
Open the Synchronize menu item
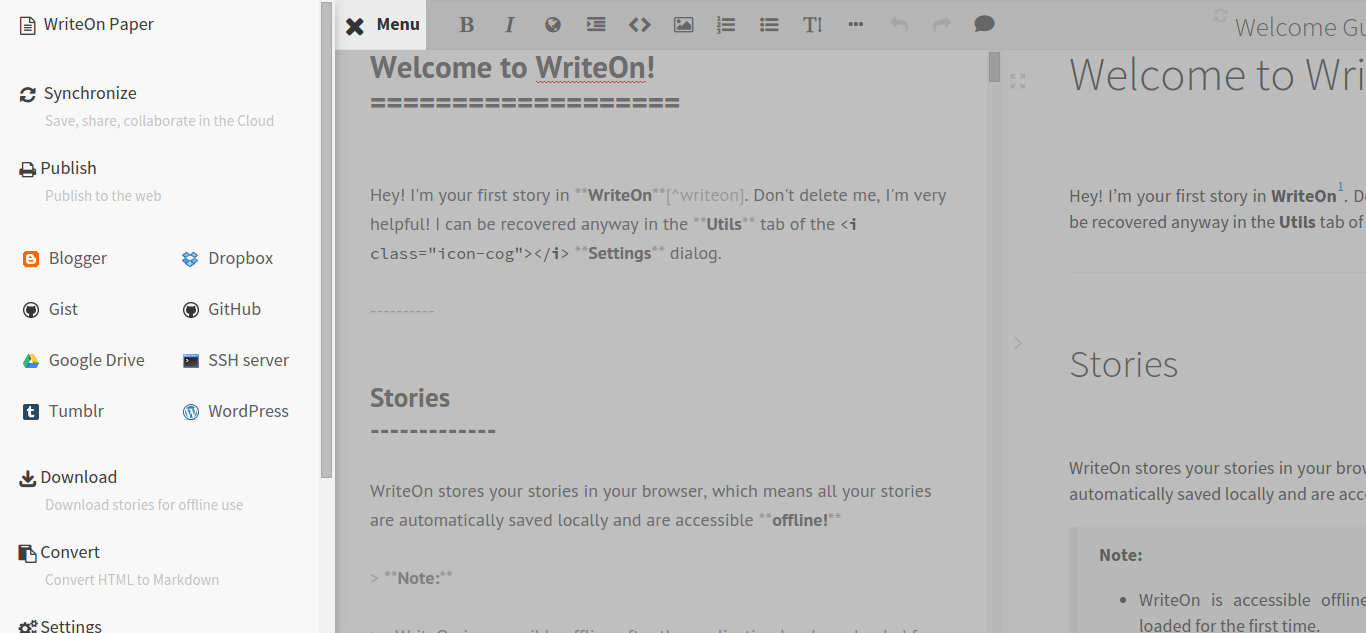[78, 93]
